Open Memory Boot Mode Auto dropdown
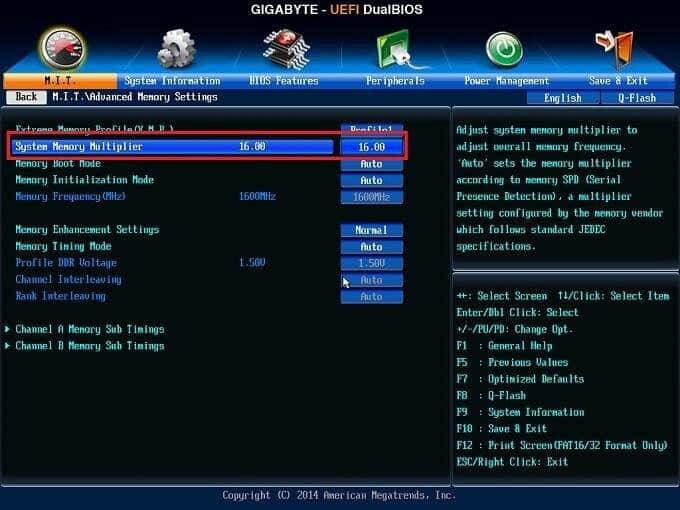 [x=371, y=164]
